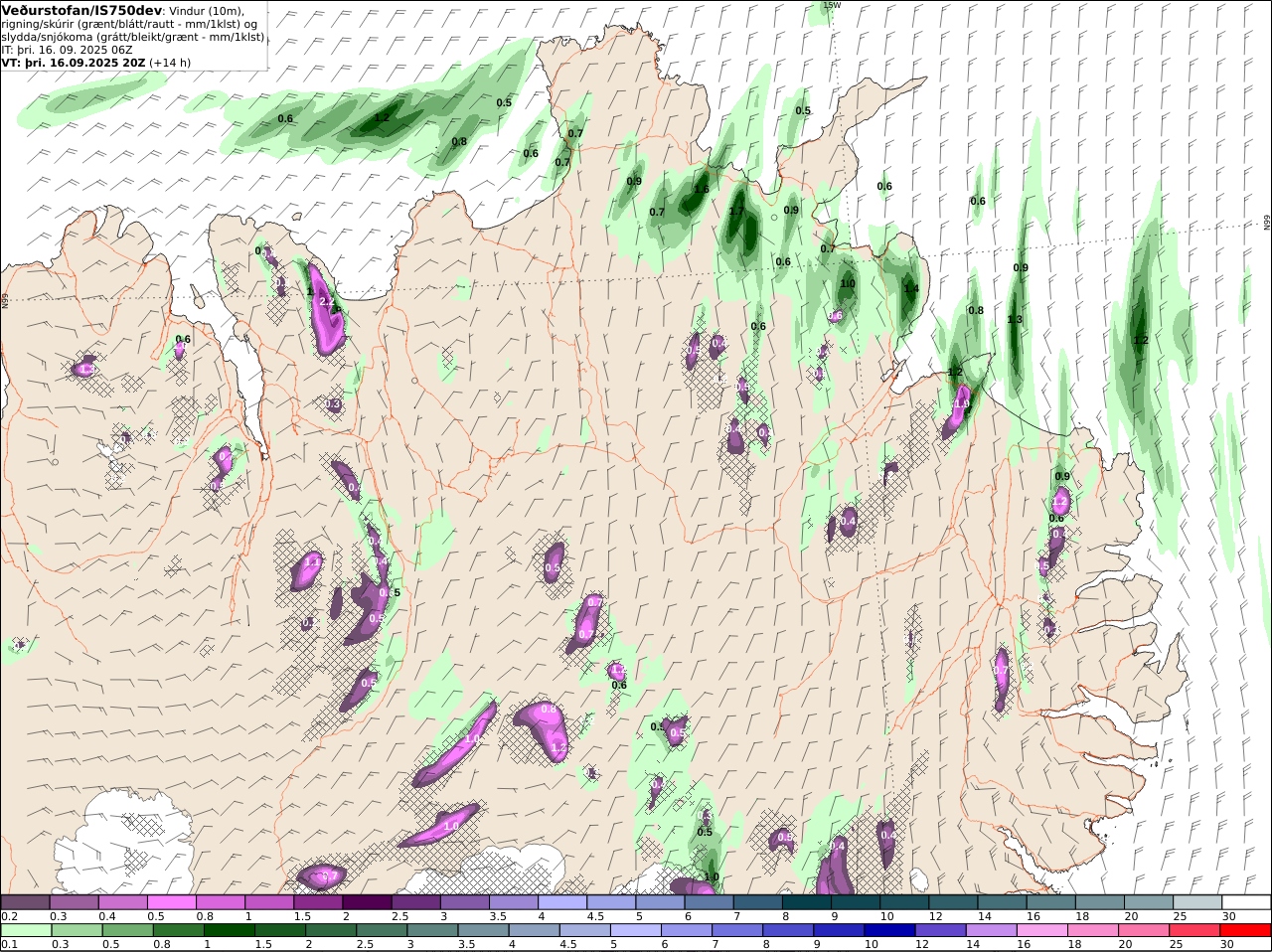
Task: Select lower legend violet swatch 14 to 16
Action: click(x=991, y=930)
